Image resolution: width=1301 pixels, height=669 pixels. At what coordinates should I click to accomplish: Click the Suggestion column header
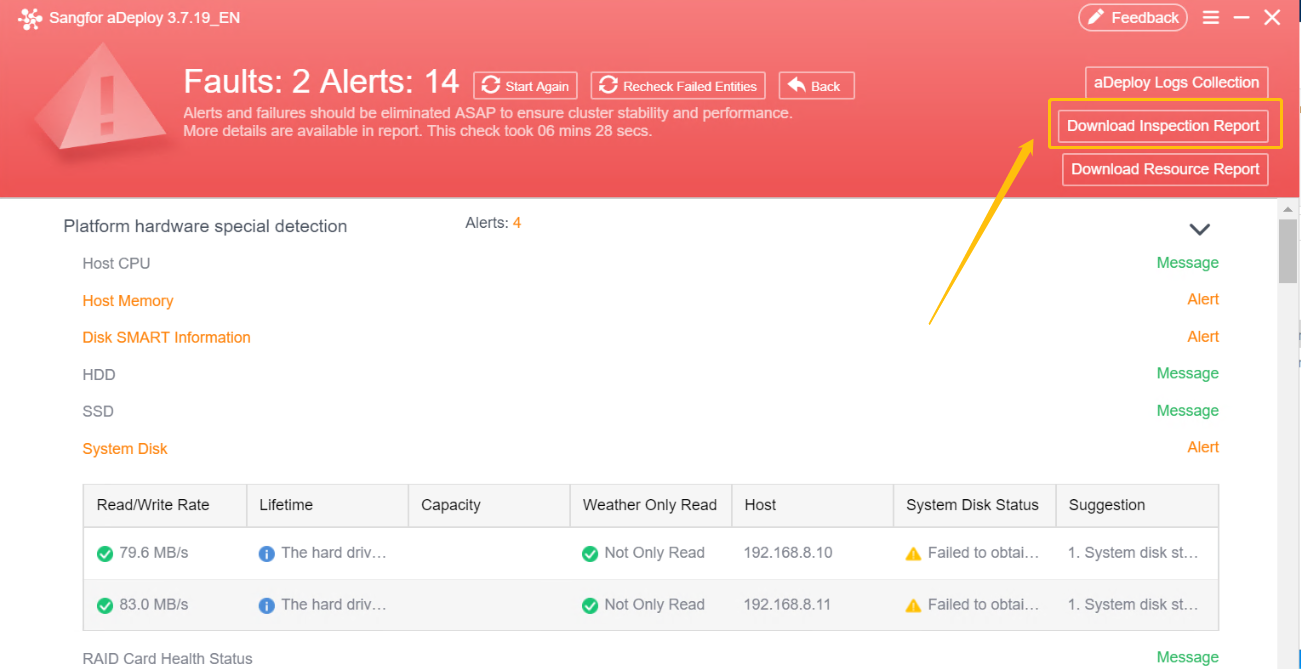pos(1138,505)
